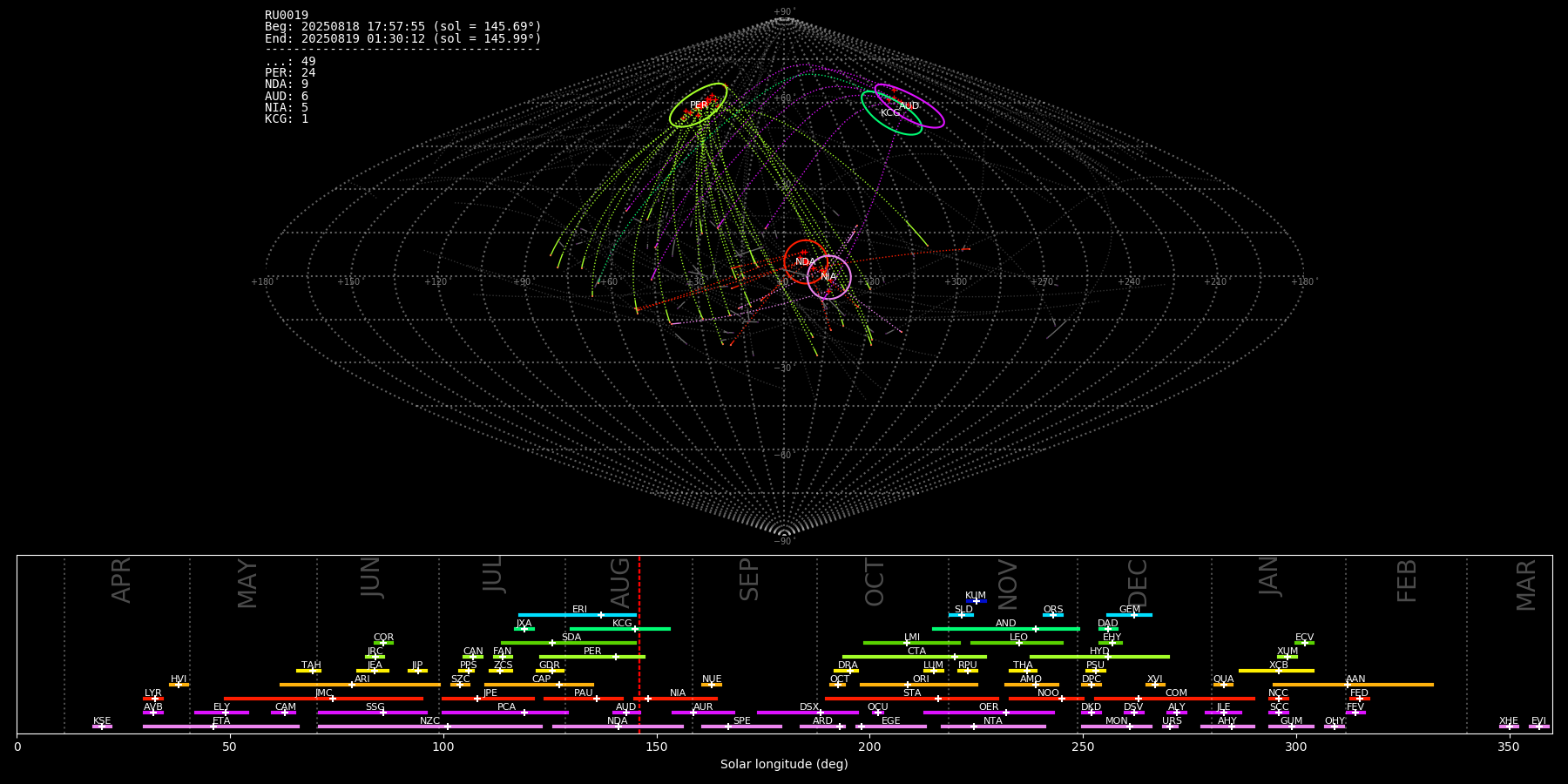Click the pink NZC shower bar
Viewport: 1568px width, 784px height.
tap(430, 727)
